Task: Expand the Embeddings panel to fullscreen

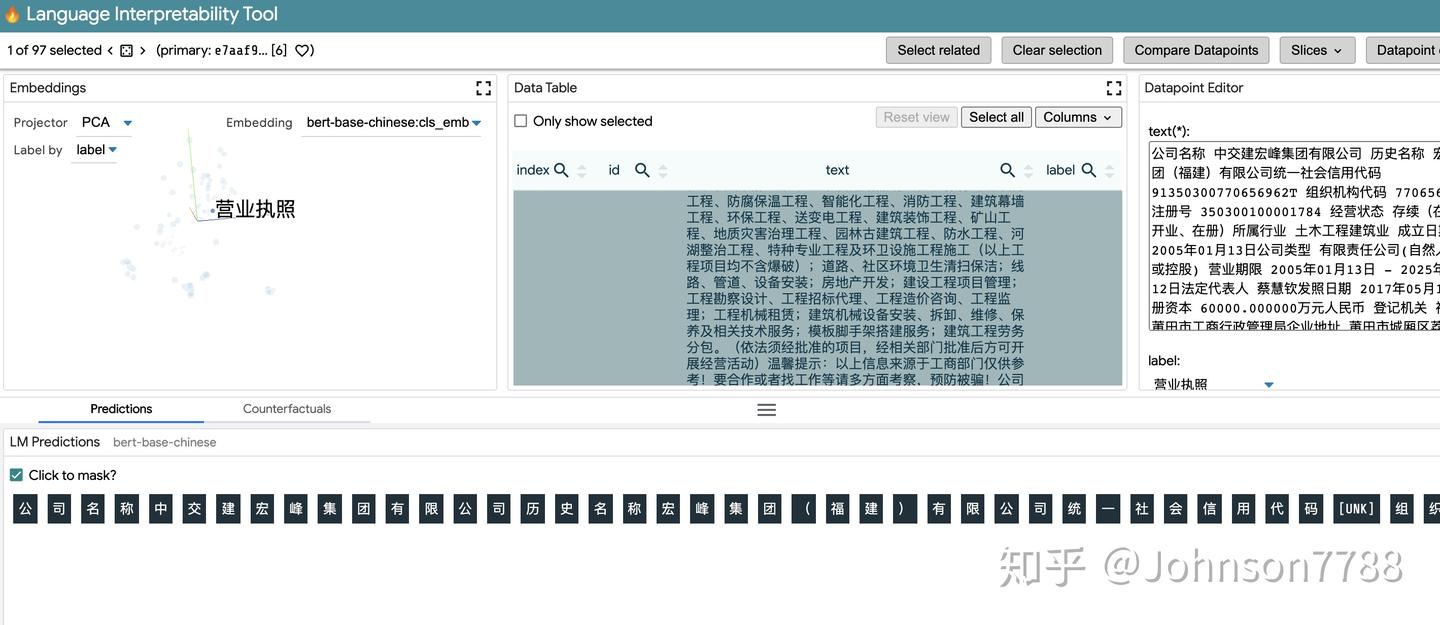Action: (x=484, y=88)
